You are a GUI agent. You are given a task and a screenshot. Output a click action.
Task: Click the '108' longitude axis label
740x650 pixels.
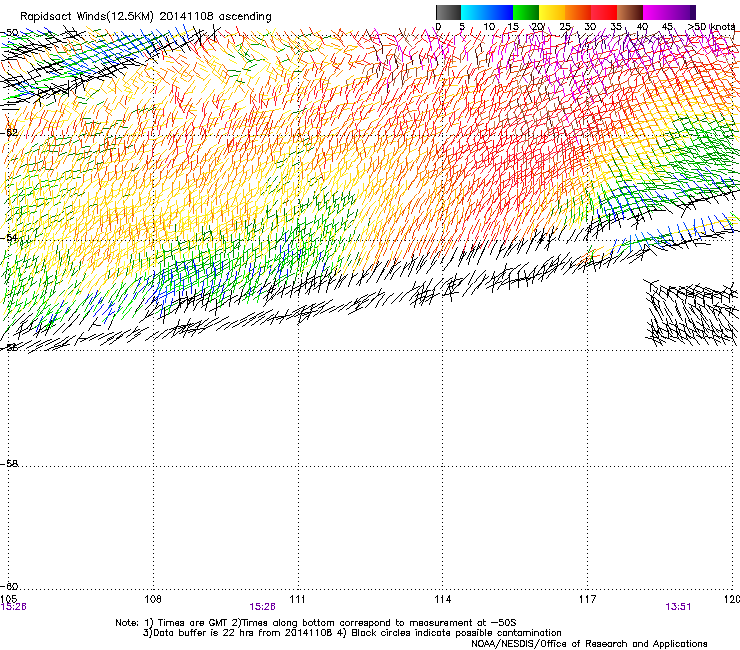(153, 599)
